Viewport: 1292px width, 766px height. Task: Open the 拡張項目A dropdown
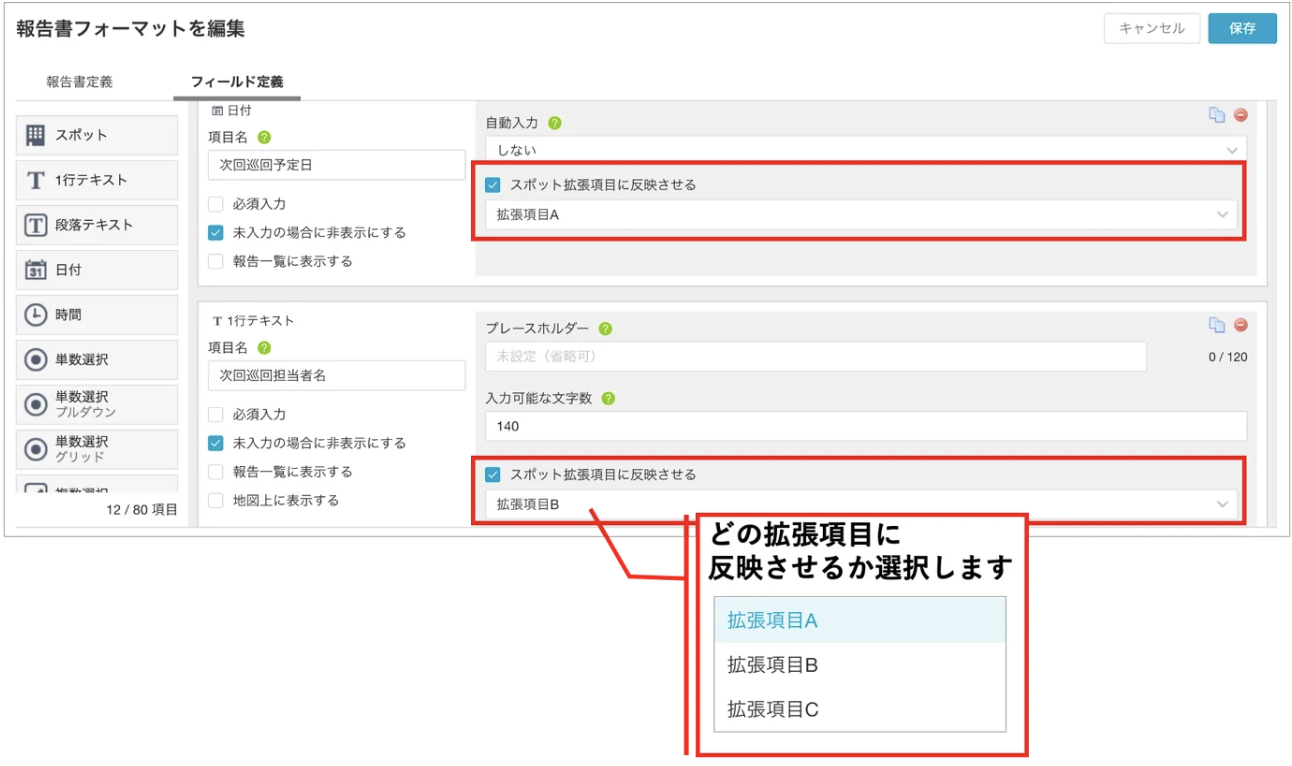click(861, 214)
